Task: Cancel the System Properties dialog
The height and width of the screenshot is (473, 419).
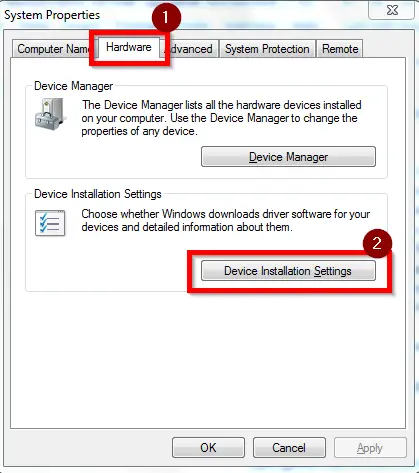Action: pos(289,448)
